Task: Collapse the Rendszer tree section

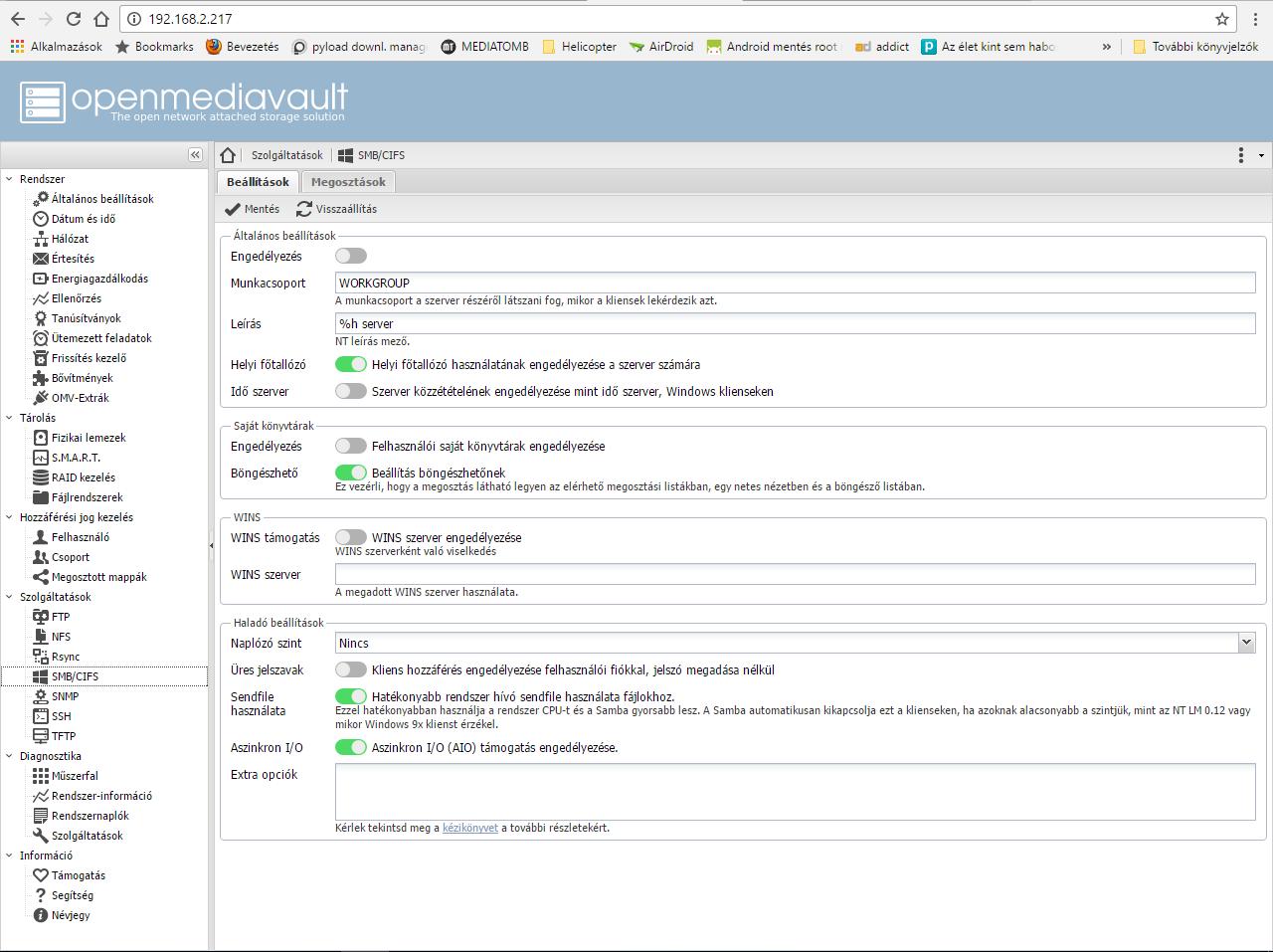Action: (9, 179)
